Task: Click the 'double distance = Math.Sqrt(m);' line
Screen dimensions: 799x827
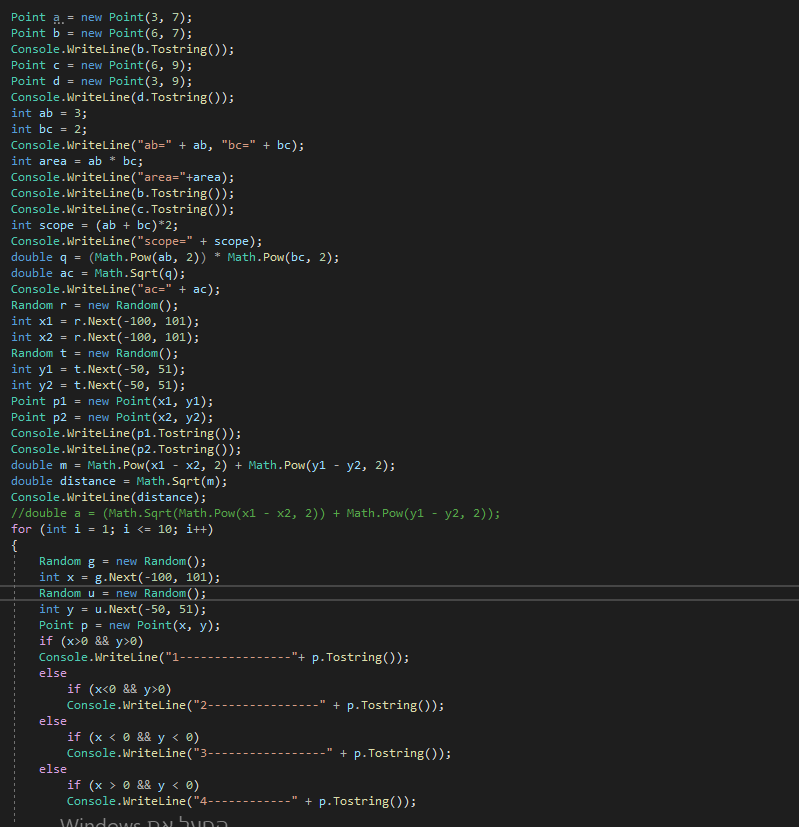Action: click(119, 482)
